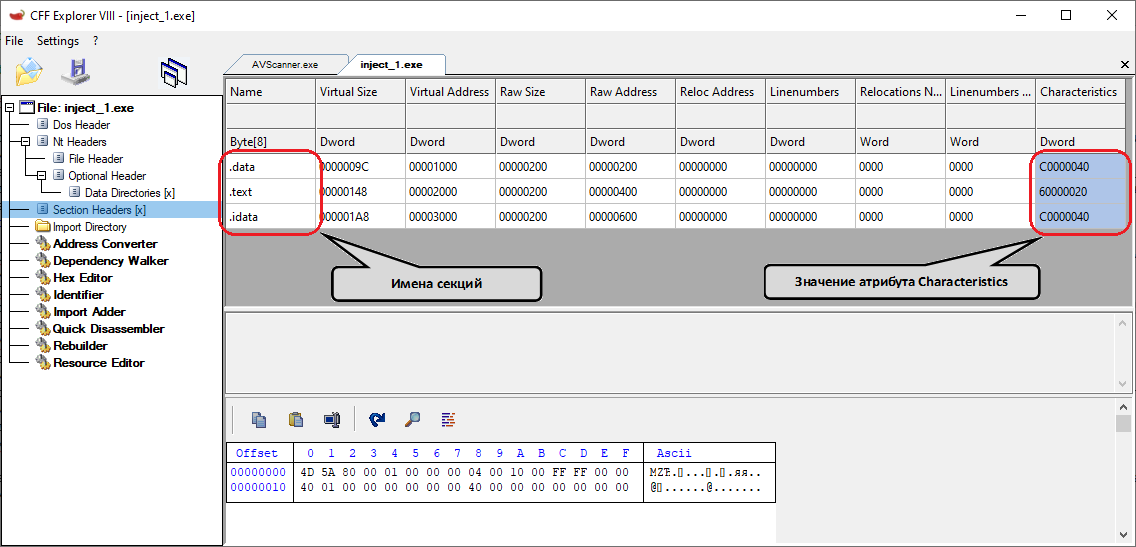Select Section Headers [x] node
This screenshot has height=547, width=1136.
pos(99,210)
